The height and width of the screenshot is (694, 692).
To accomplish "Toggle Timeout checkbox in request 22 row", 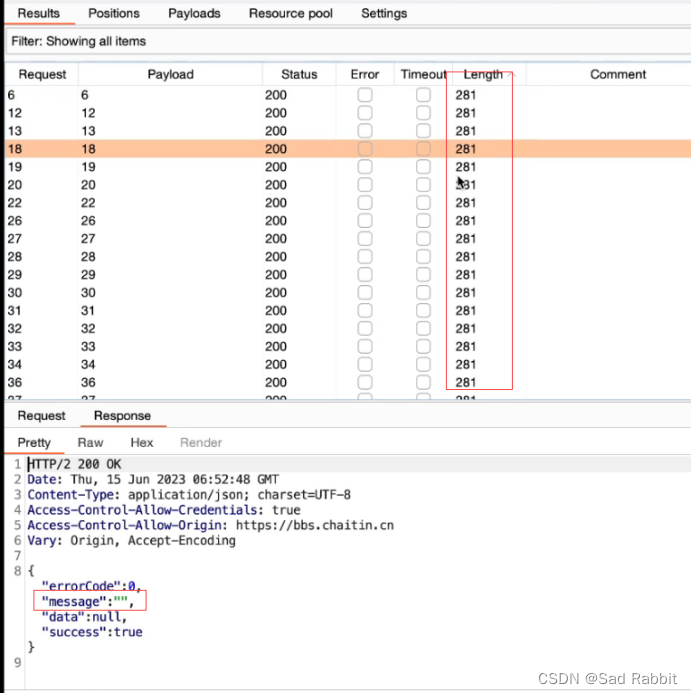I will point(423,203).
